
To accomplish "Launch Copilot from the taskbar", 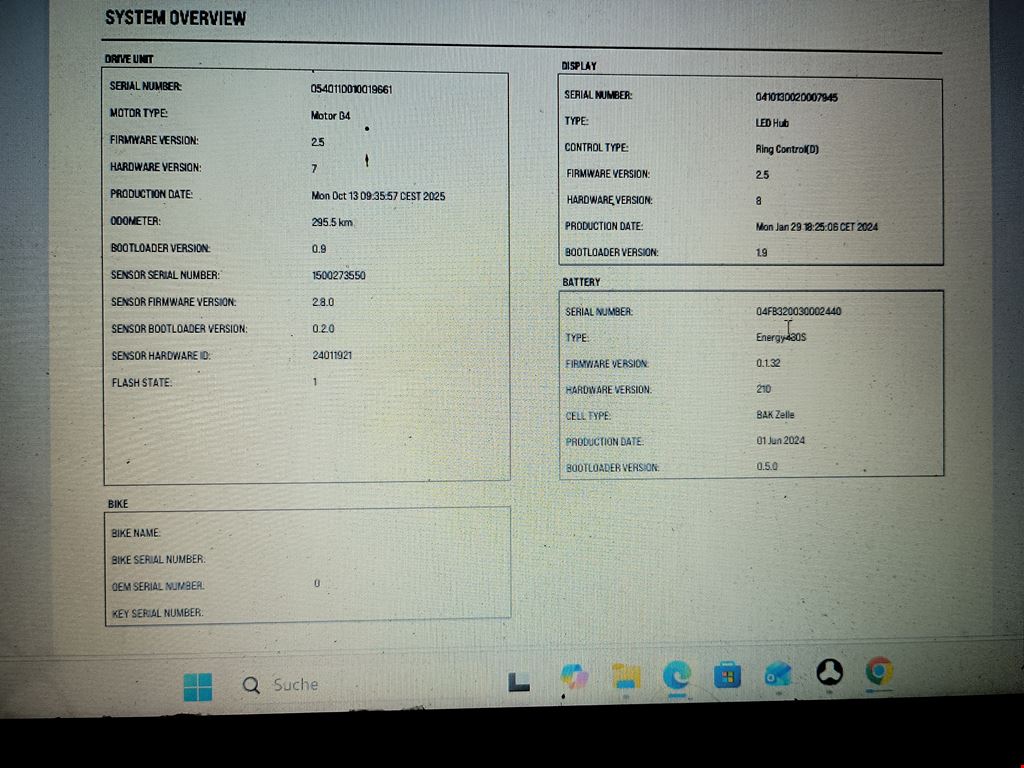I will pyautogui.click(x=574, y=678).
